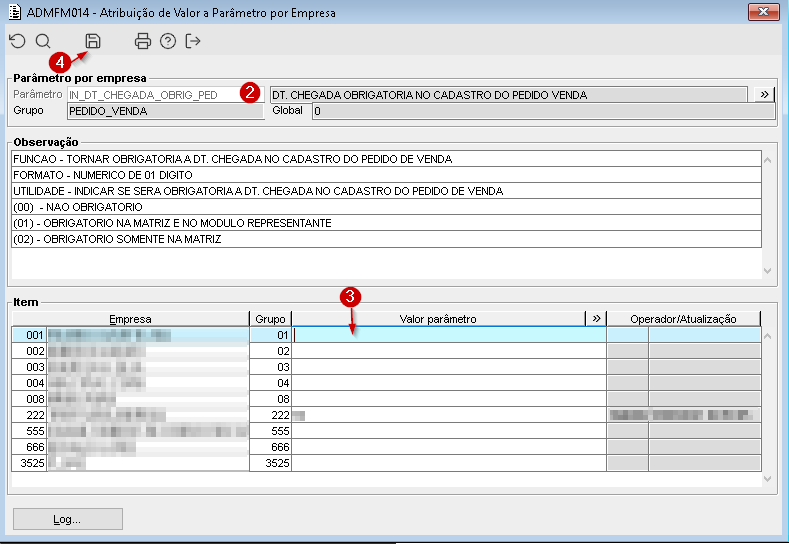Click the Grupo column header

coord(270,319)
